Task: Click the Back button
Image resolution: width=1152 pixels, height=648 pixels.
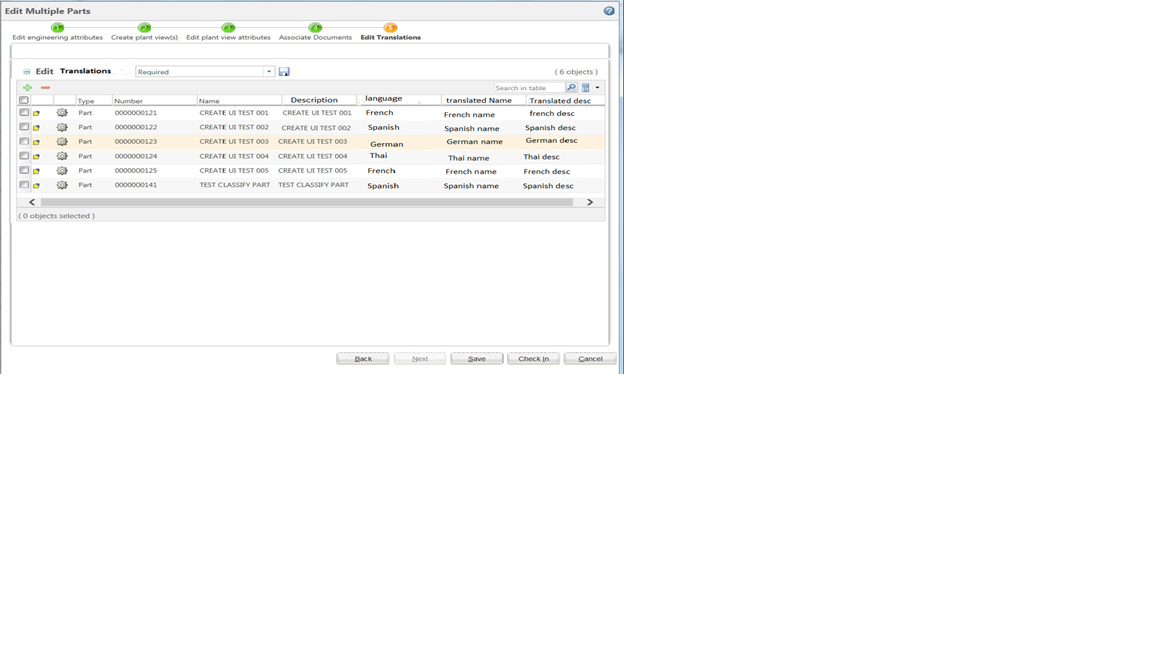Action: (363, 359)
